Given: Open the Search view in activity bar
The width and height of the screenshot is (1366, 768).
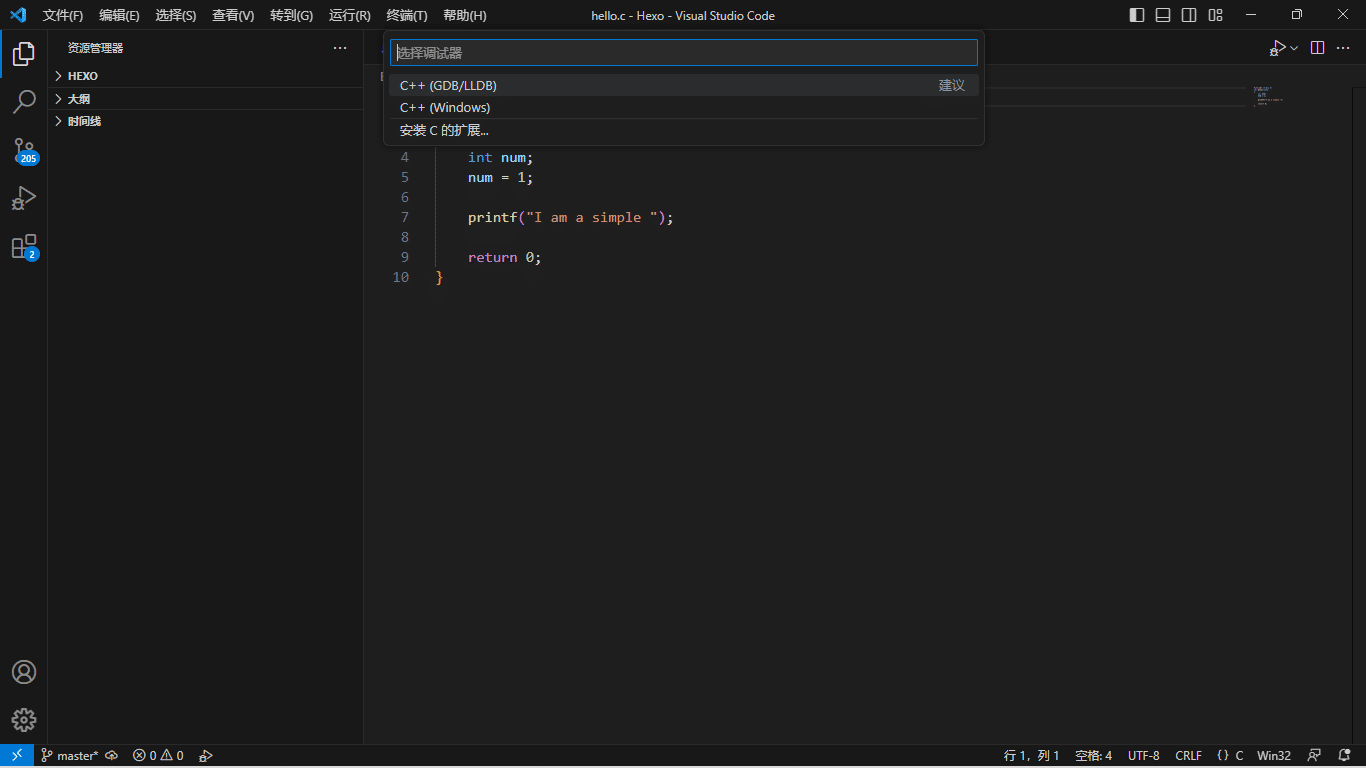Looking at the screenshot, I should click(24, 102).
